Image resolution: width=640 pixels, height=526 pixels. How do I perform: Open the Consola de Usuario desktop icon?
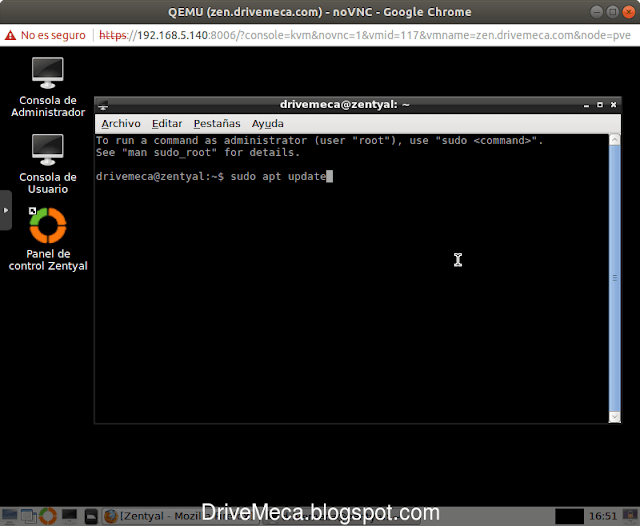click(x=48, y=164)
